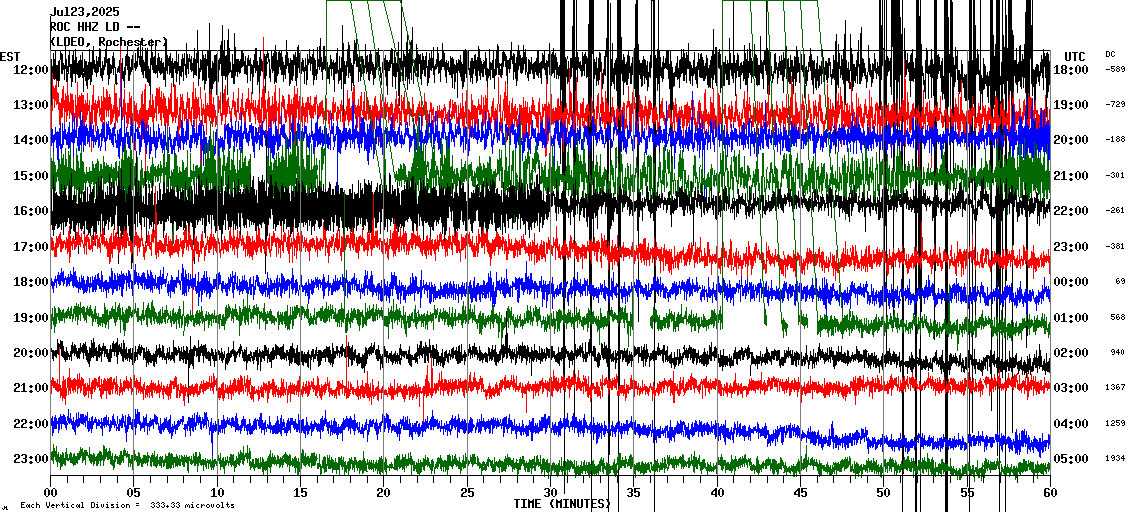Click the 60 minute axis tick label

pos(1050,493)
